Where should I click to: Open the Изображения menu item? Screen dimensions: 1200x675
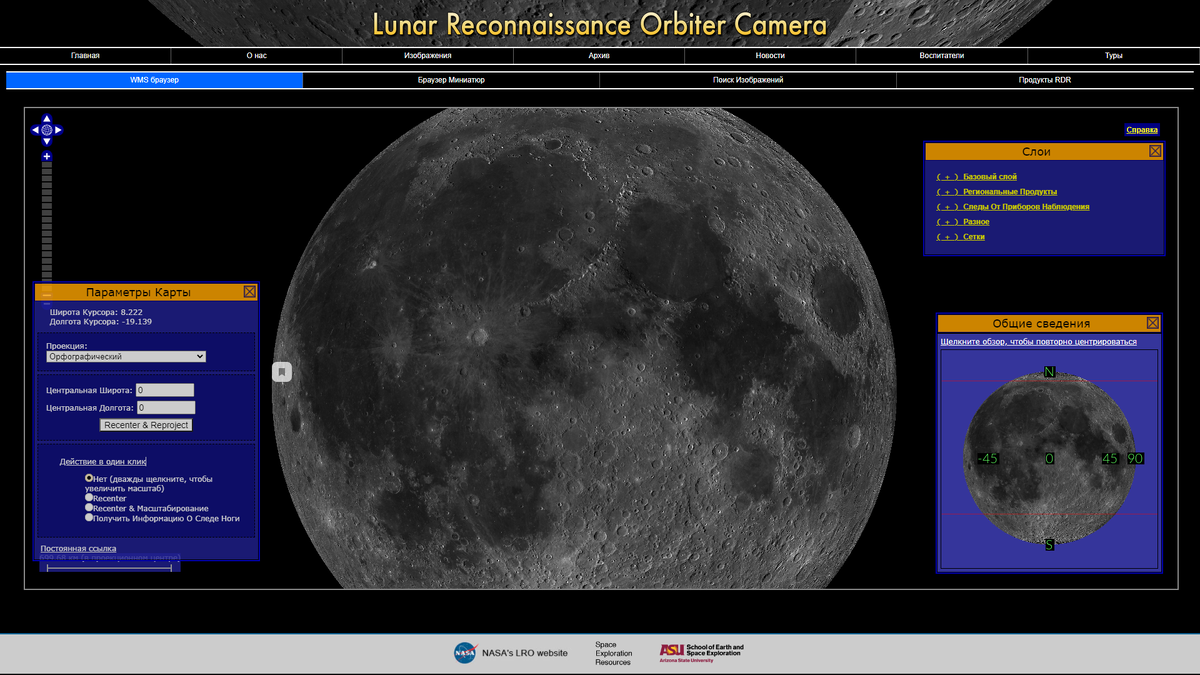428,56
